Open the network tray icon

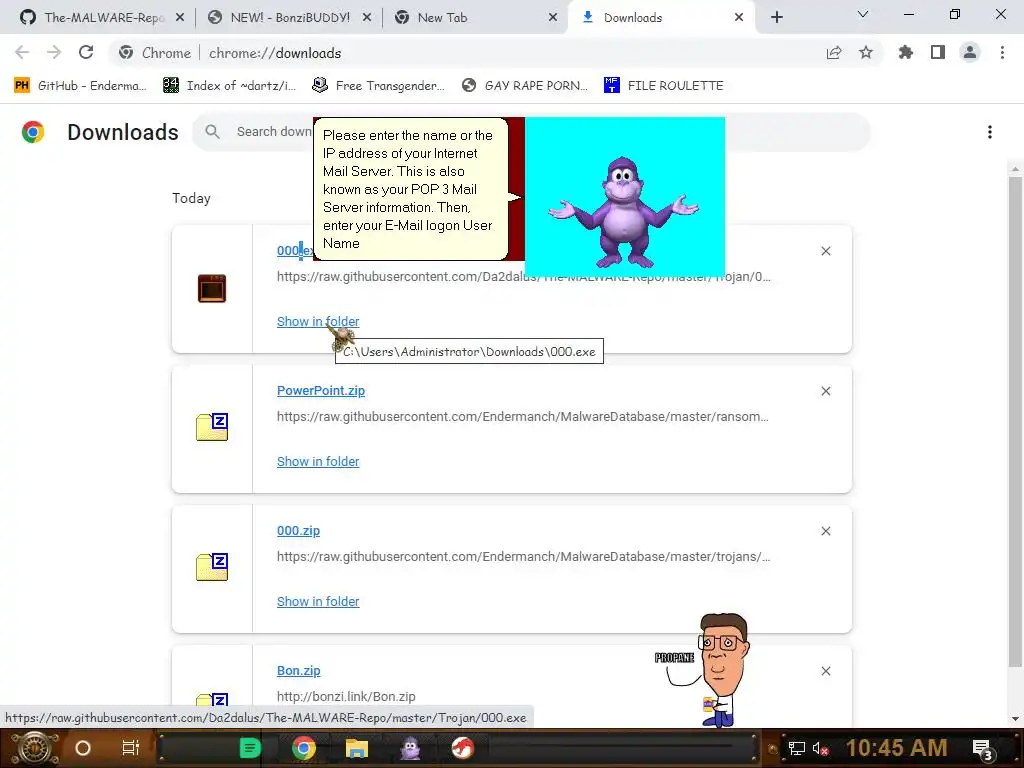coord(797,749)
